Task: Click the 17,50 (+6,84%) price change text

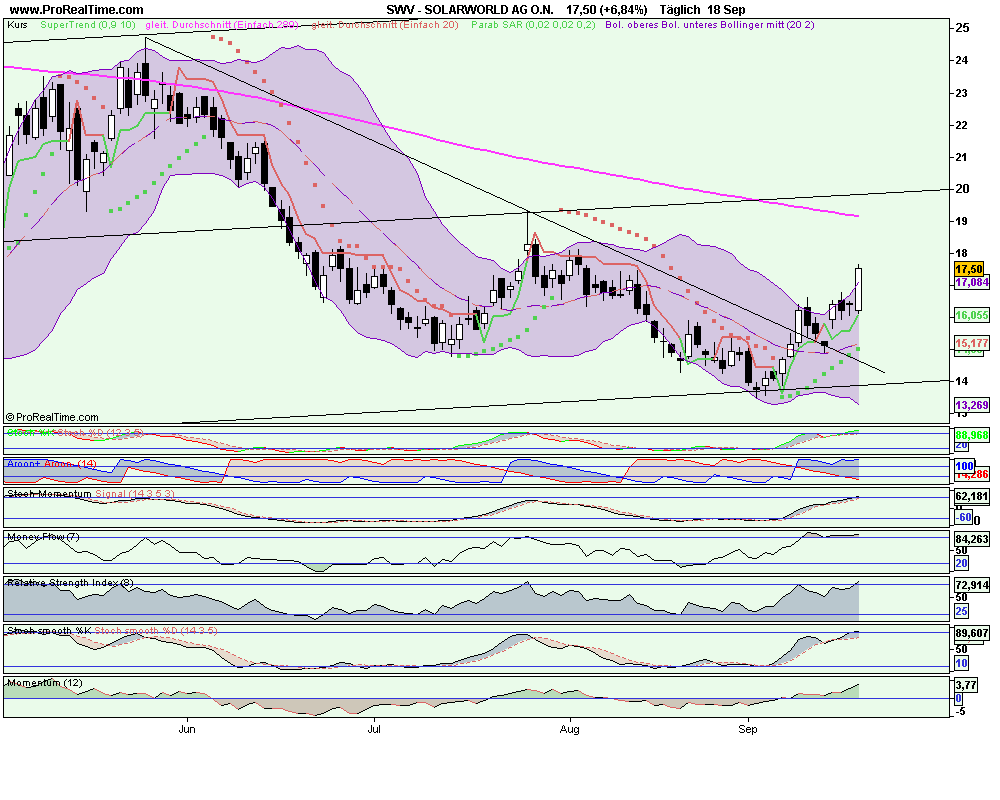Action: pos(607,10)
